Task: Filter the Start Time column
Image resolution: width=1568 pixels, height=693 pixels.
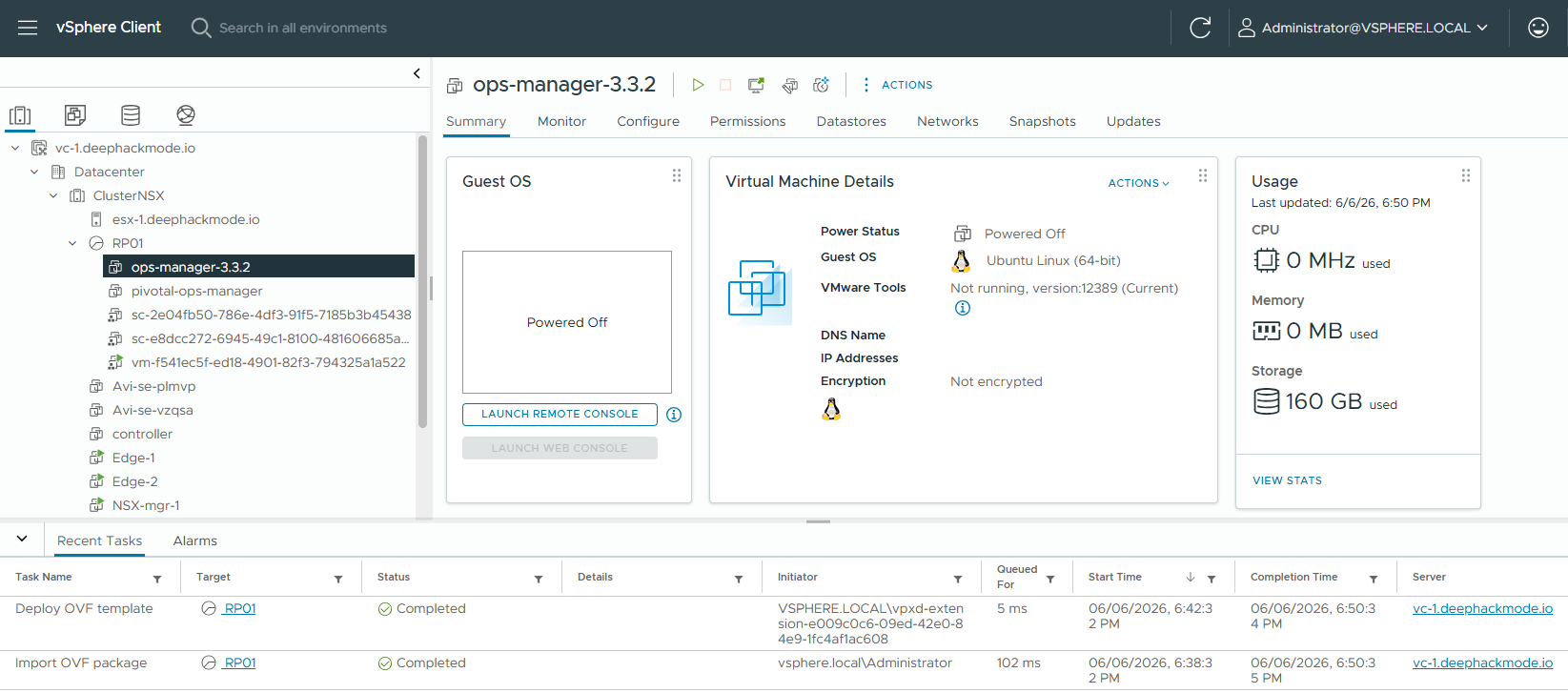Action: coord(1212,579)
